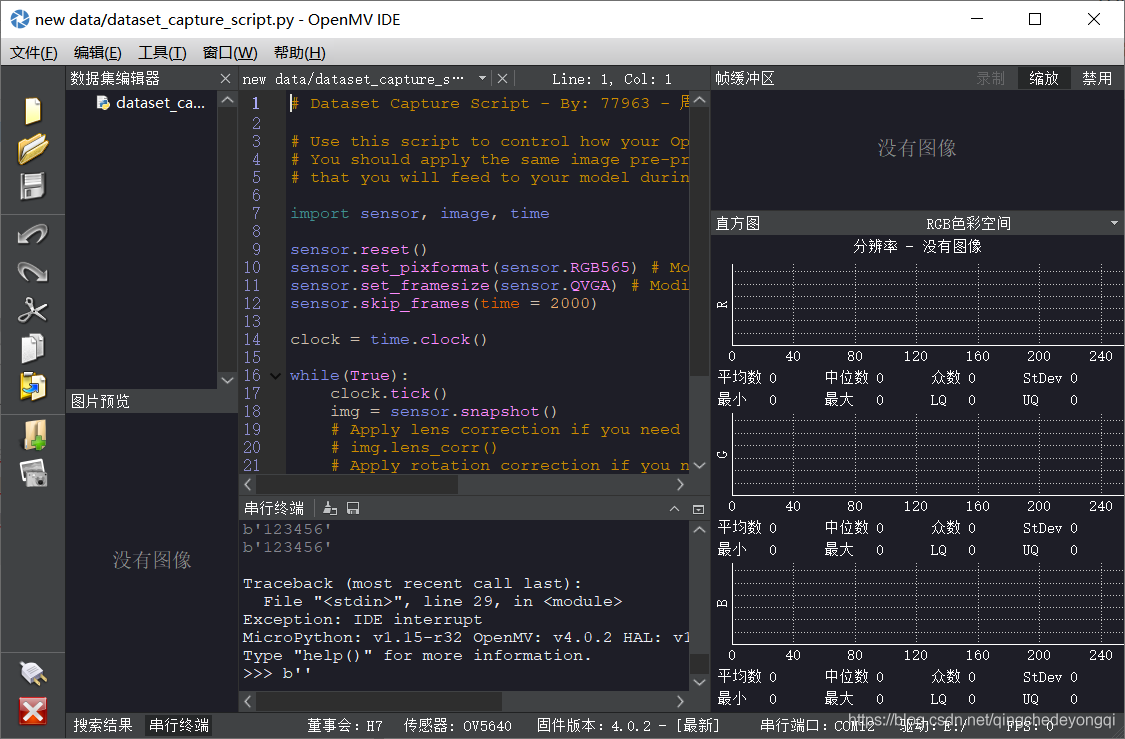Viewport: 1125px width, 739px height.
Task: Click the 董事会: H7 board status
Action: tap(345, 725)
